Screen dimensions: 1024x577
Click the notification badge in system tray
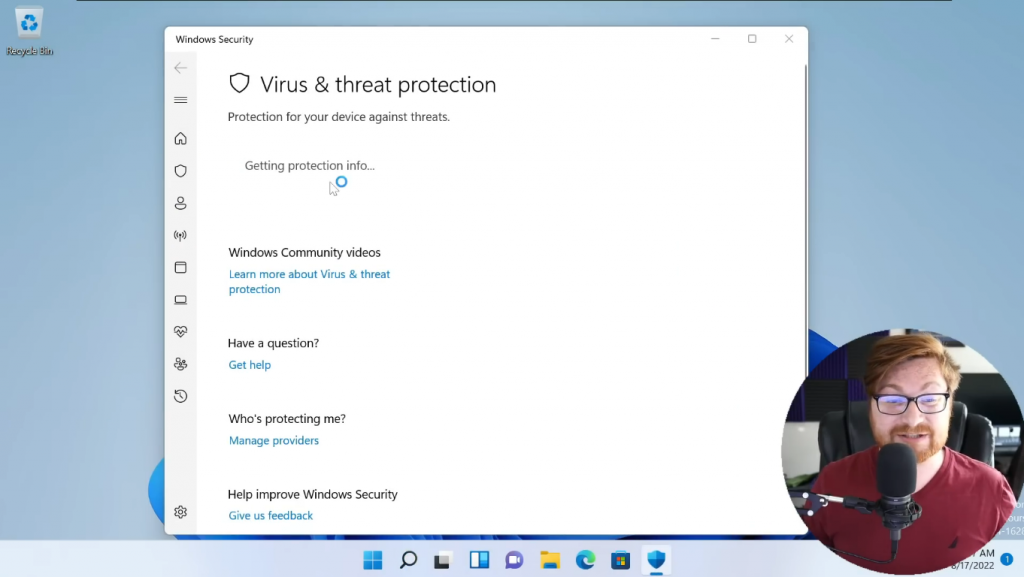tap(1006, 559)
